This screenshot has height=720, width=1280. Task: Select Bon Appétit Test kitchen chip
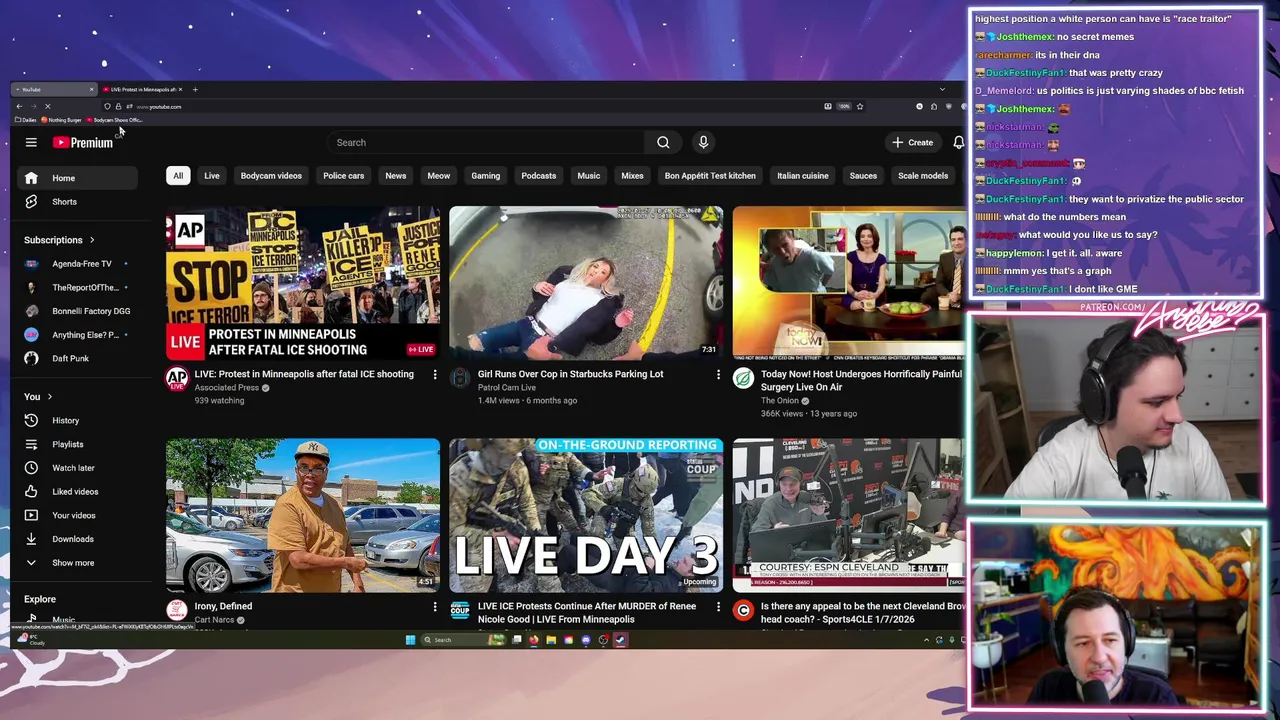pyautogui.click(x=710, y=176)
